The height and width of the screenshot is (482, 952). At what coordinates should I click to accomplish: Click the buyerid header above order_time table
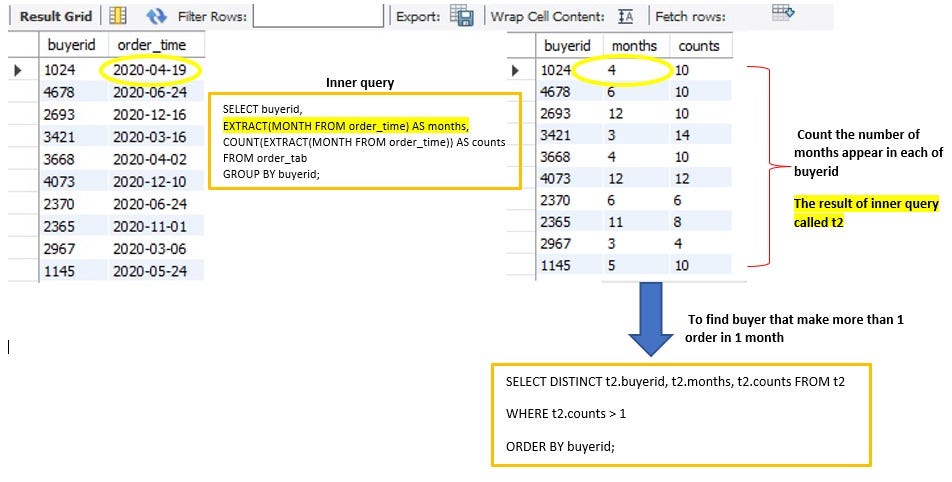coord(72,45)
